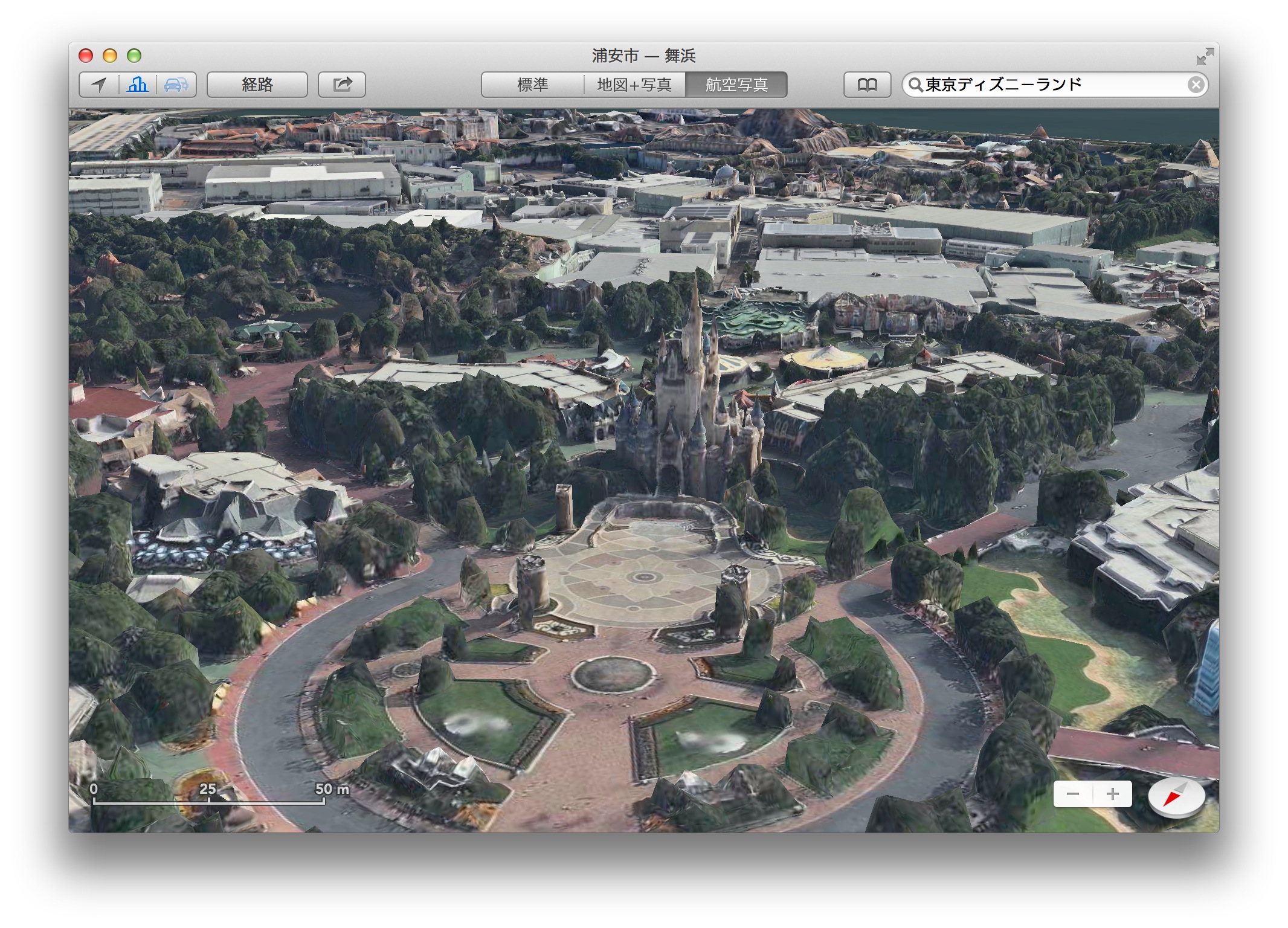Click the map distance scale bar

208,801
